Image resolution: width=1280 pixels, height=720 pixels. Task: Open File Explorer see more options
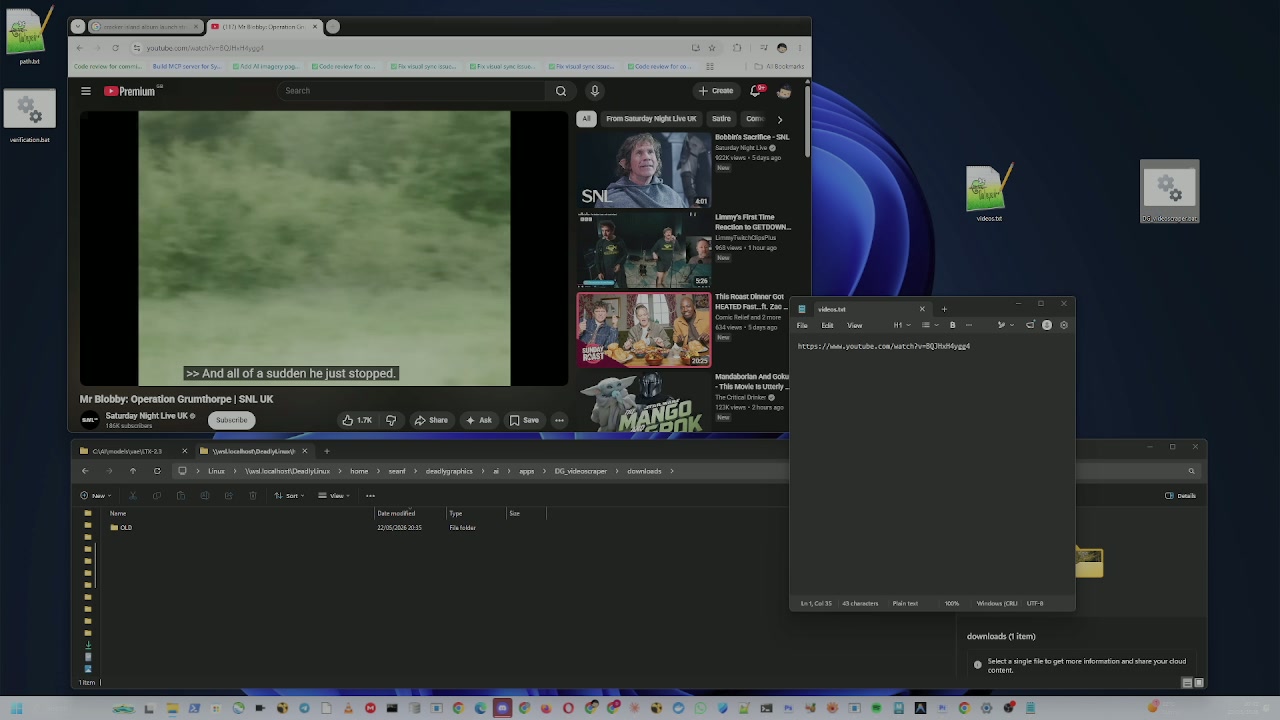(370, 495)
